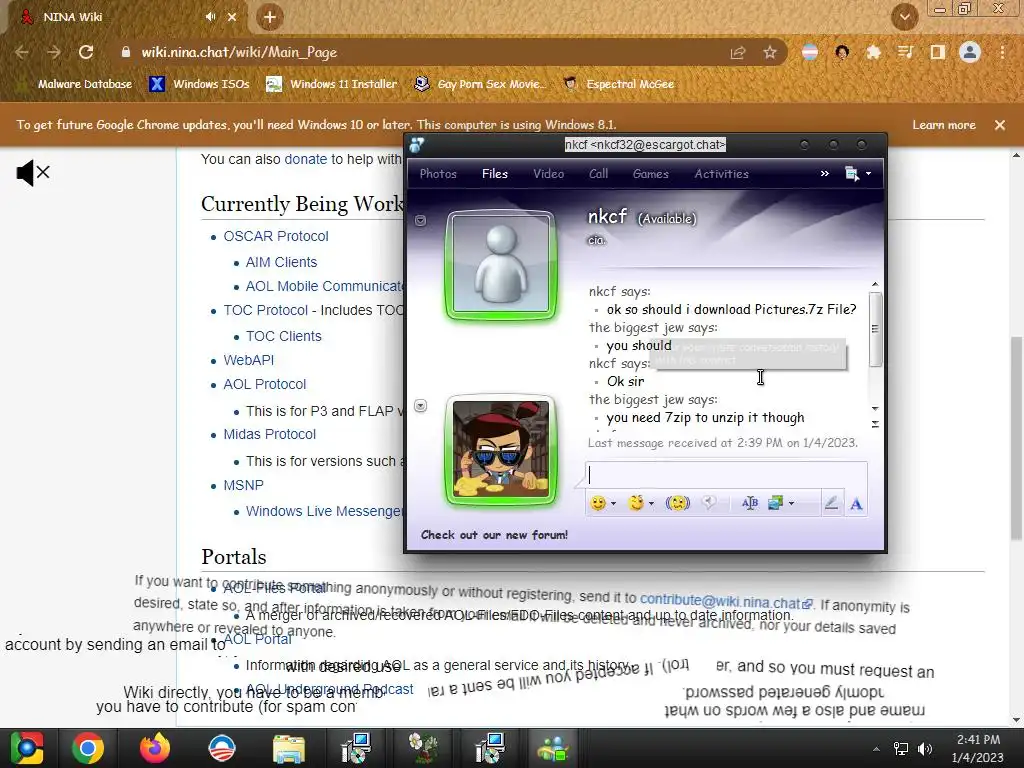Click Check out our new forum link

494,535
